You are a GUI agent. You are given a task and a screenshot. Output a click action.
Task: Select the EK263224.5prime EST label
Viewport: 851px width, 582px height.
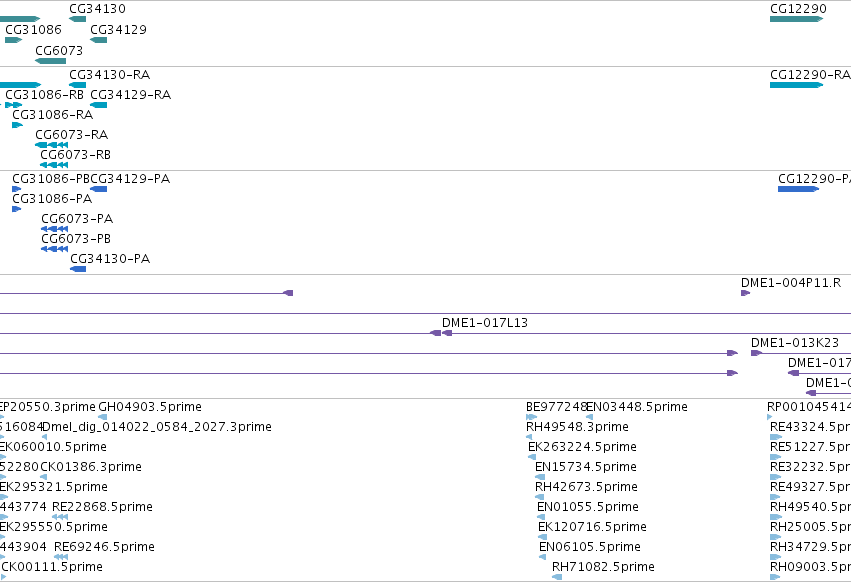click(582, 446)
